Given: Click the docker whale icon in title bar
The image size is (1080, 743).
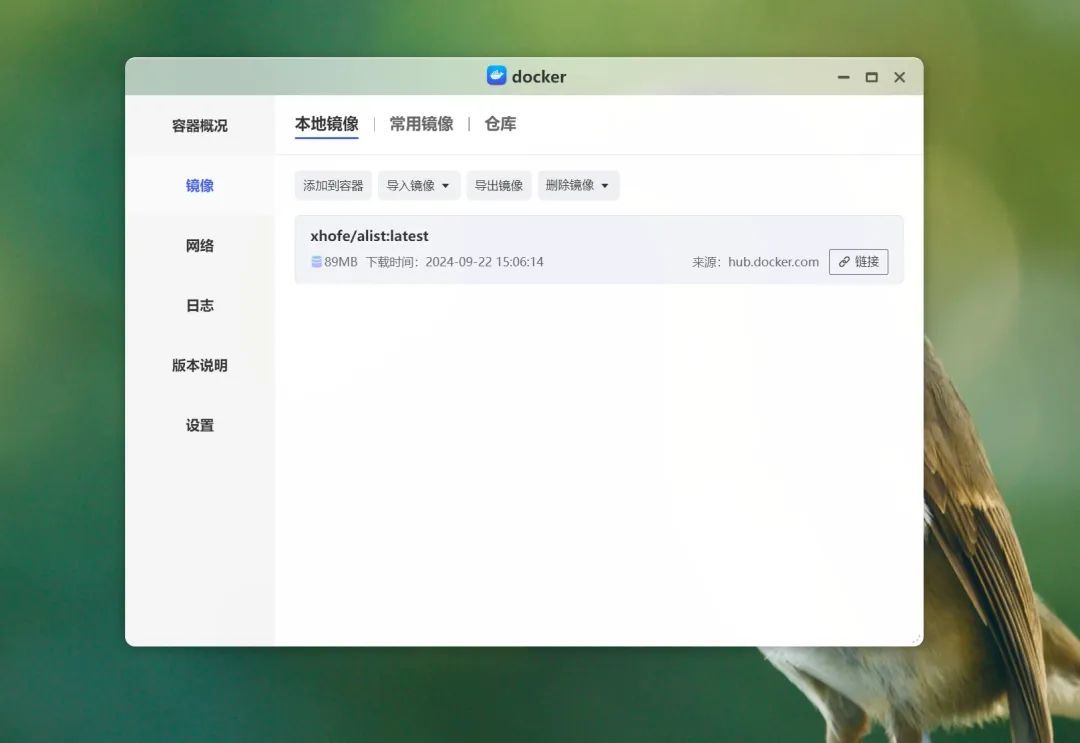Looking at the screenshot, I should click(x=496, y=76).
